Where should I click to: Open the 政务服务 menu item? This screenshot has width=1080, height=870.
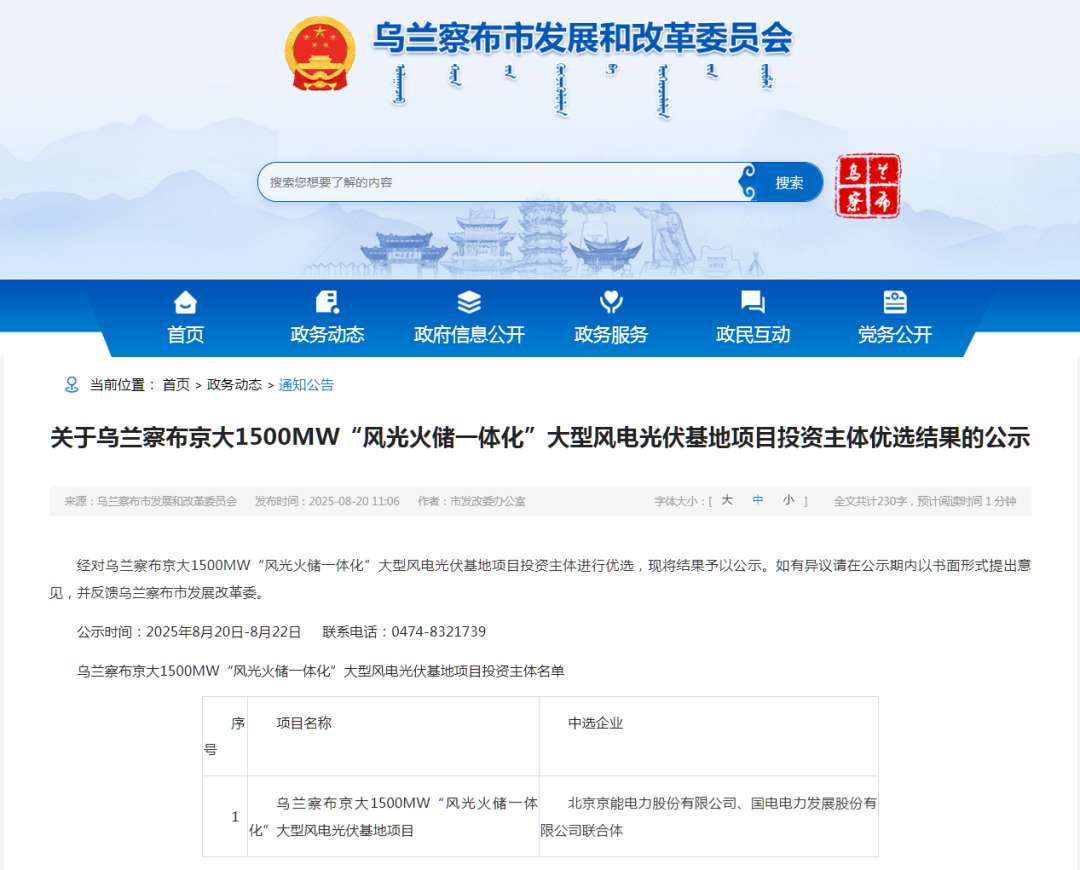point(610,335)
